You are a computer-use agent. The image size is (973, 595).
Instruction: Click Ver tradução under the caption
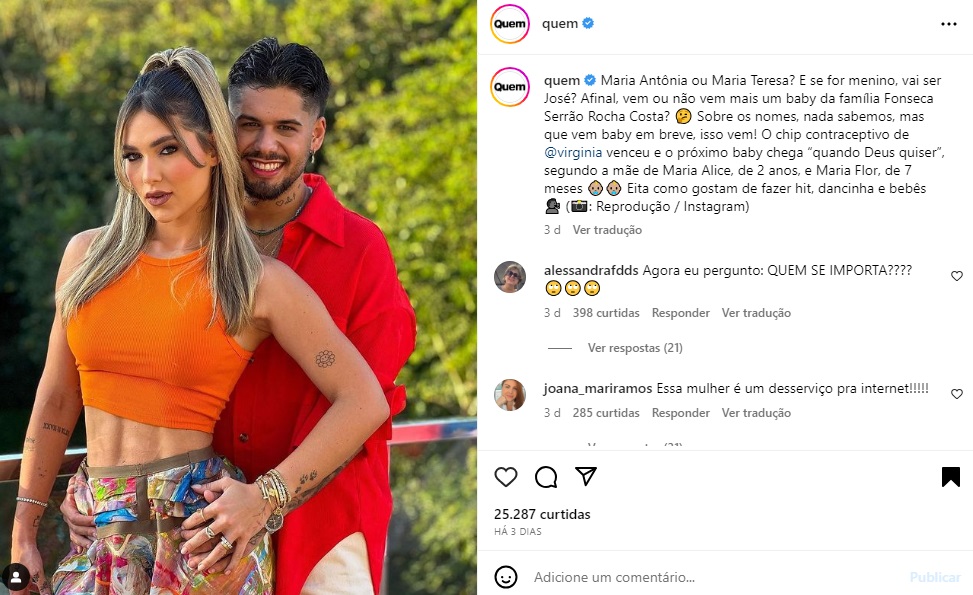point(607,230)
